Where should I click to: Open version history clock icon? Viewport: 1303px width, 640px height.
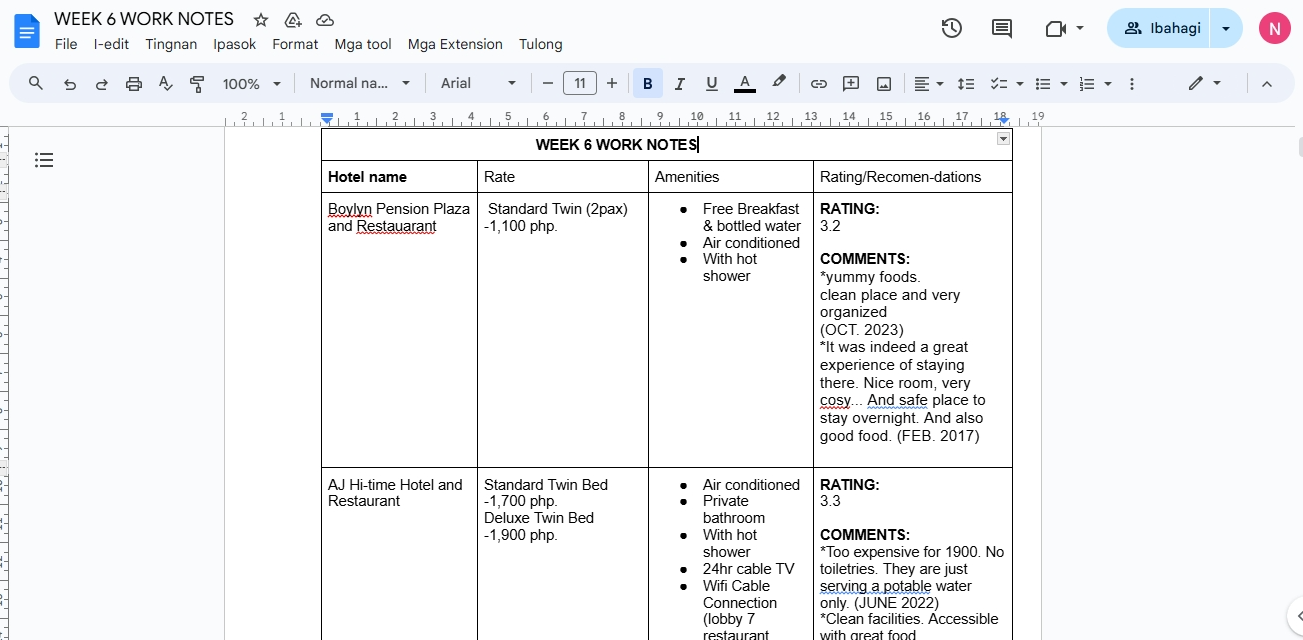[x=952, y=28]
